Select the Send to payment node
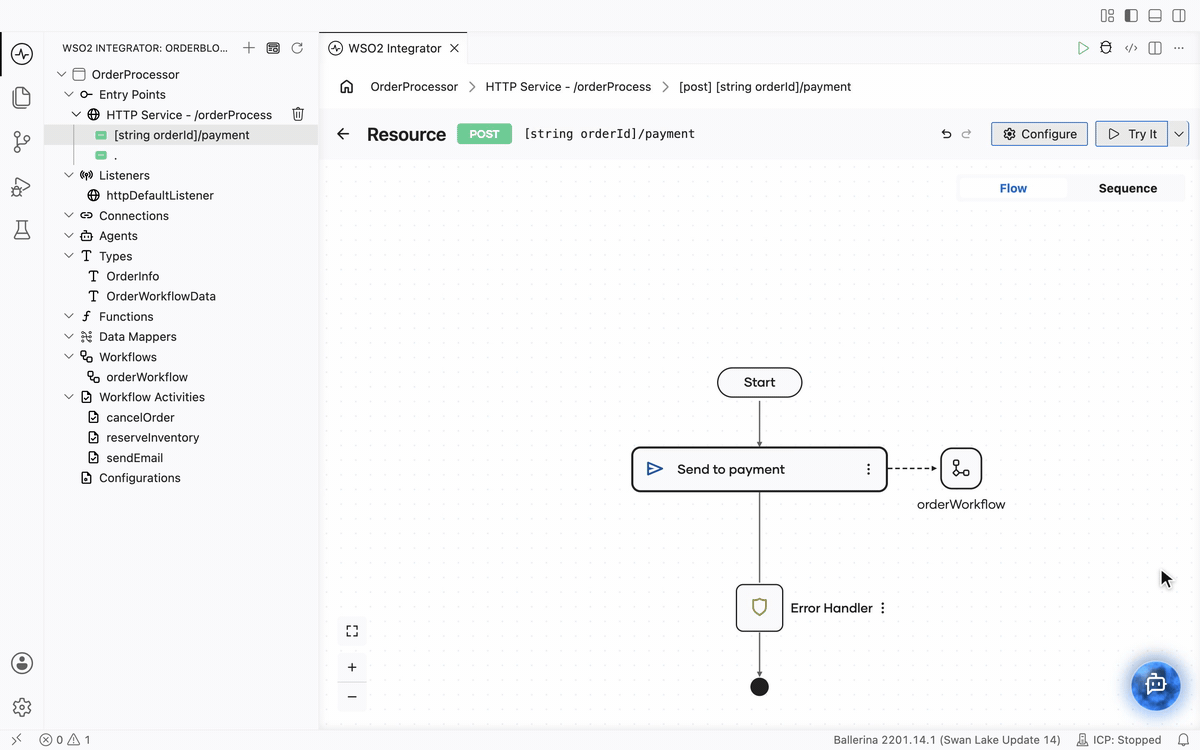The width and height of the screenshot is (1200, 750). click(x=759, y=469)
